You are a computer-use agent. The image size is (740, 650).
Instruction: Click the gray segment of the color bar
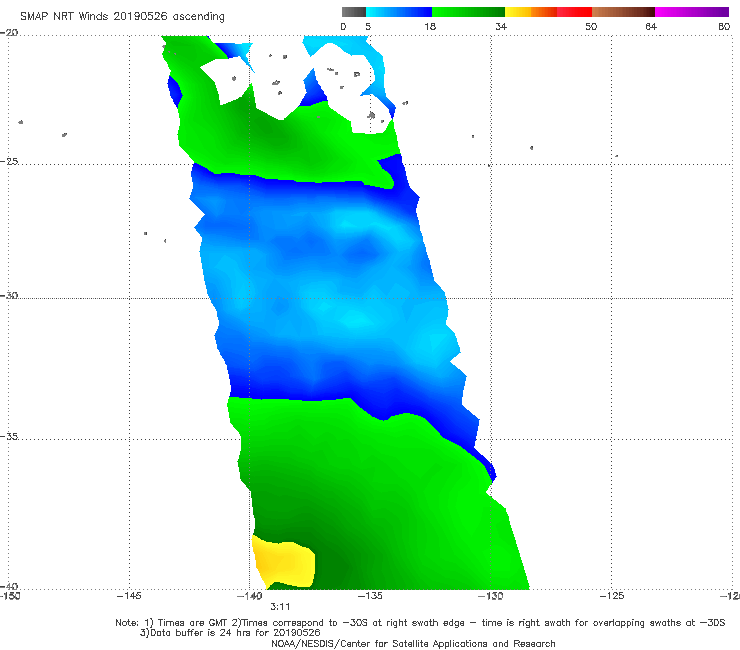pyautogui.click(x=354, y=12)
